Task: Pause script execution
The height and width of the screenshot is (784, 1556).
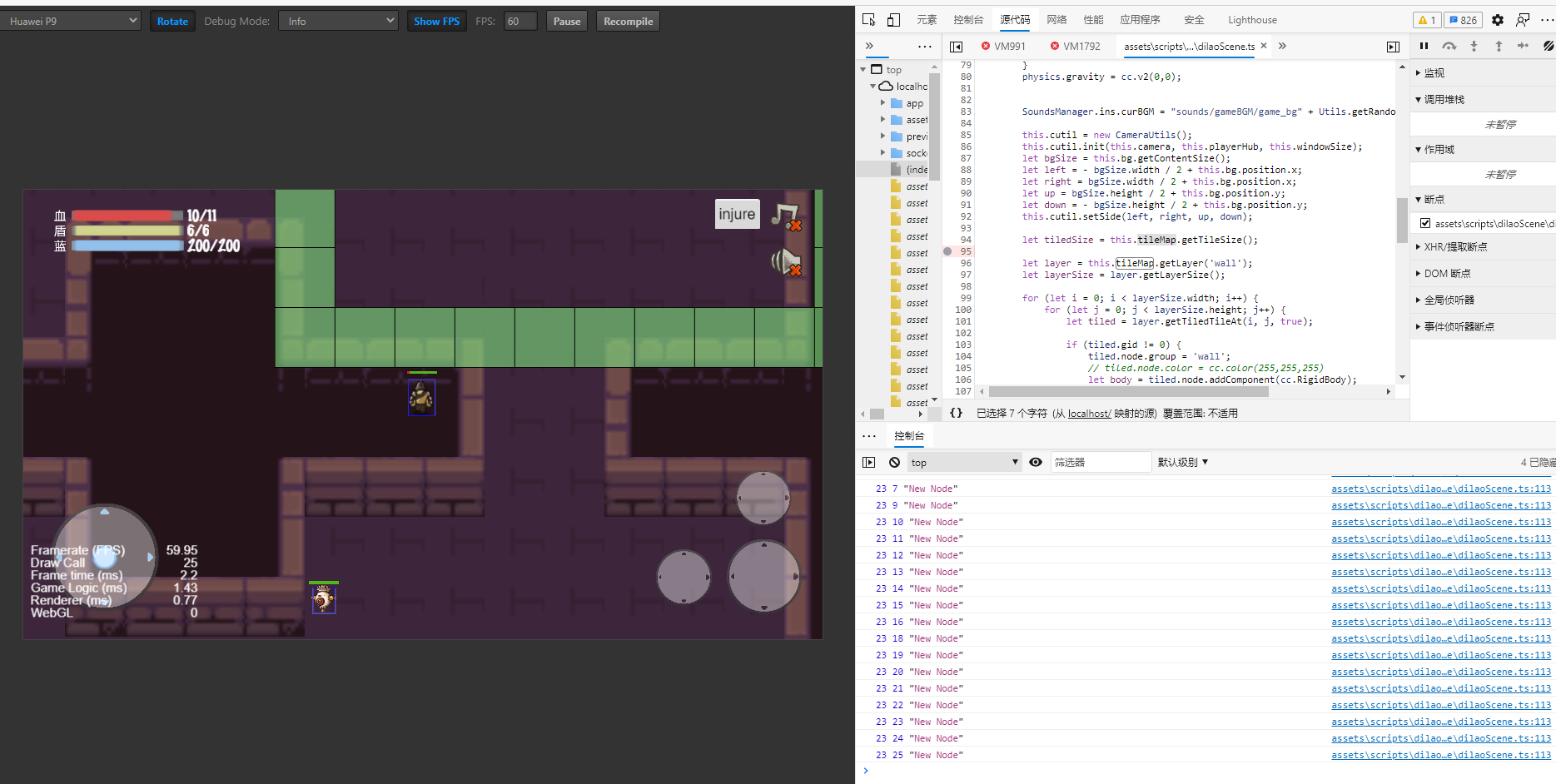Action: [1424, 46]
